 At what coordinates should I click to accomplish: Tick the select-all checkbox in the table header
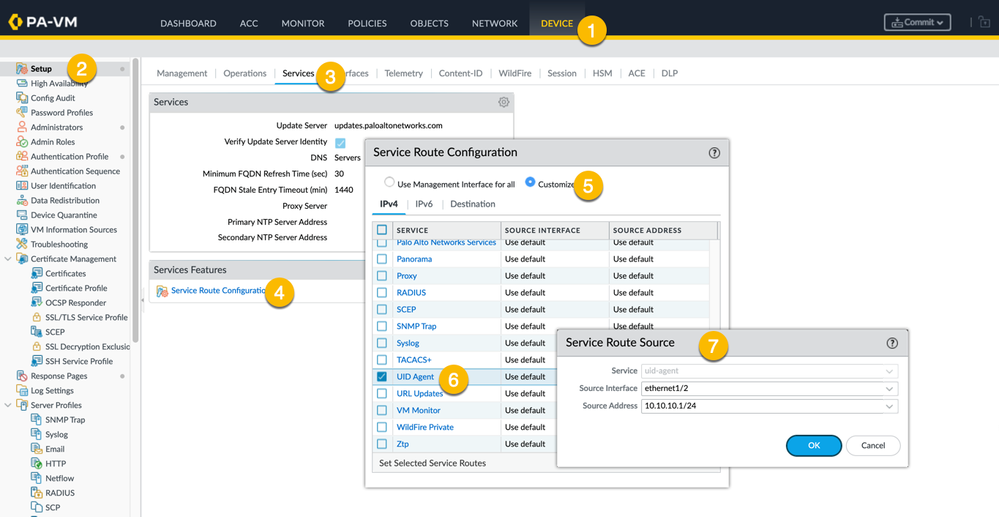point(382,230)
